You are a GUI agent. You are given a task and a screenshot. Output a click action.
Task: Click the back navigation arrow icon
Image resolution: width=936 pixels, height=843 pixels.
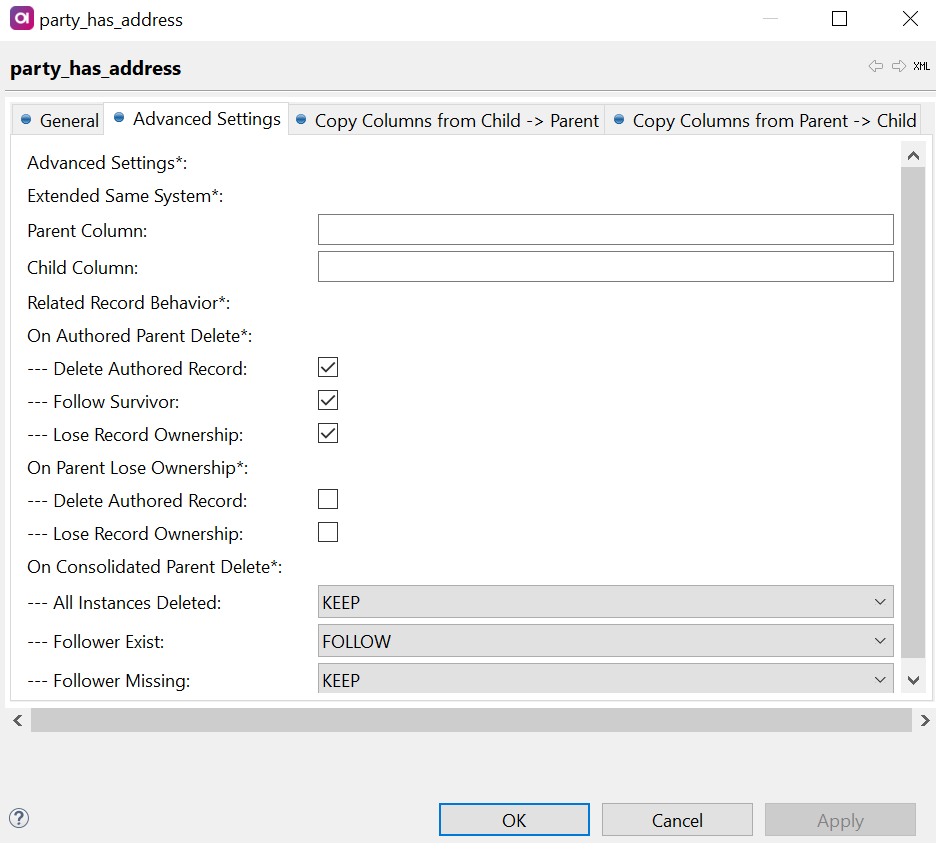pyautogui.click(x=876, y=66)
